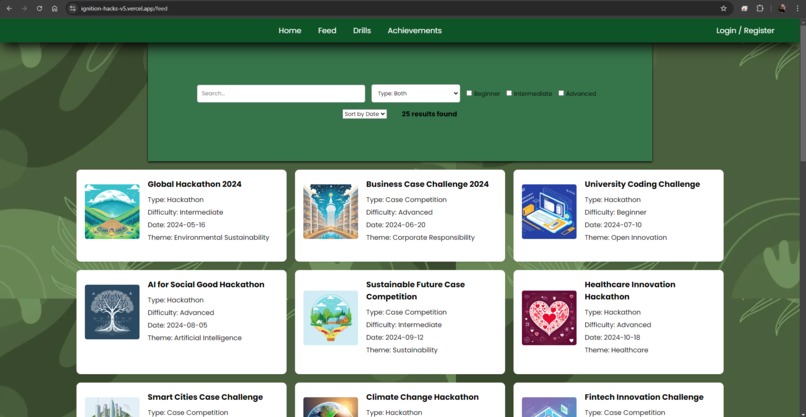The image size is (806, 417).
Task: Click the browser home icon
Action: [54, 9]
